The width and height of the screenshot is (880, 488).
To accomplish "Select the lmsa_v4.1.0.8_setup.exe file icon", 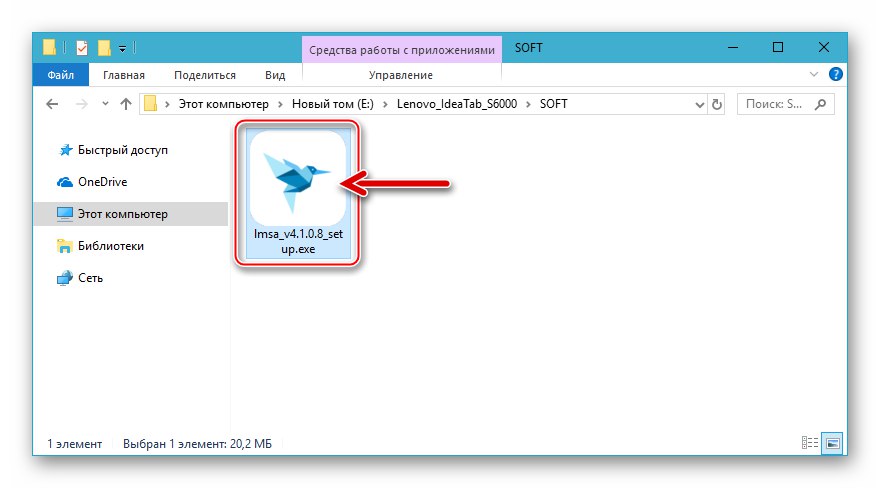I will point(297,192).
